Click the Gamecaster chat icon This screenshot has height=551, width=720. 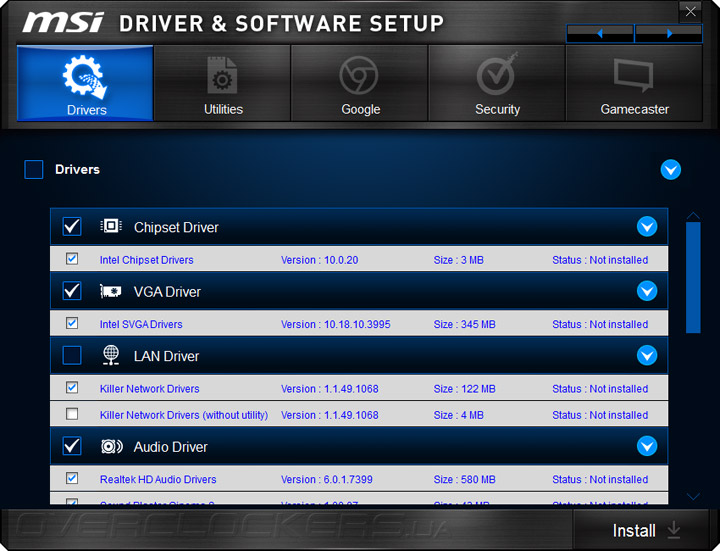634,76
